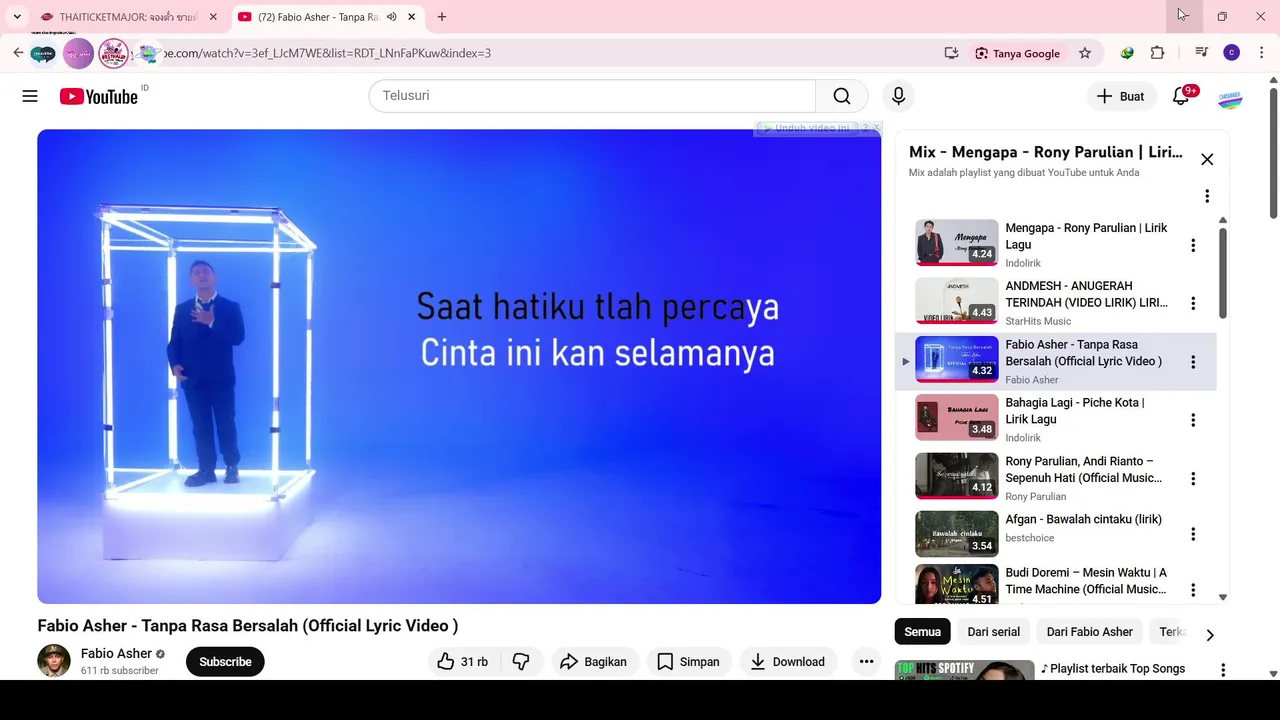Open the Top Hits Spotify playlist thumbnail
The height and width of the screenshot is (720, 1280).
964,669
